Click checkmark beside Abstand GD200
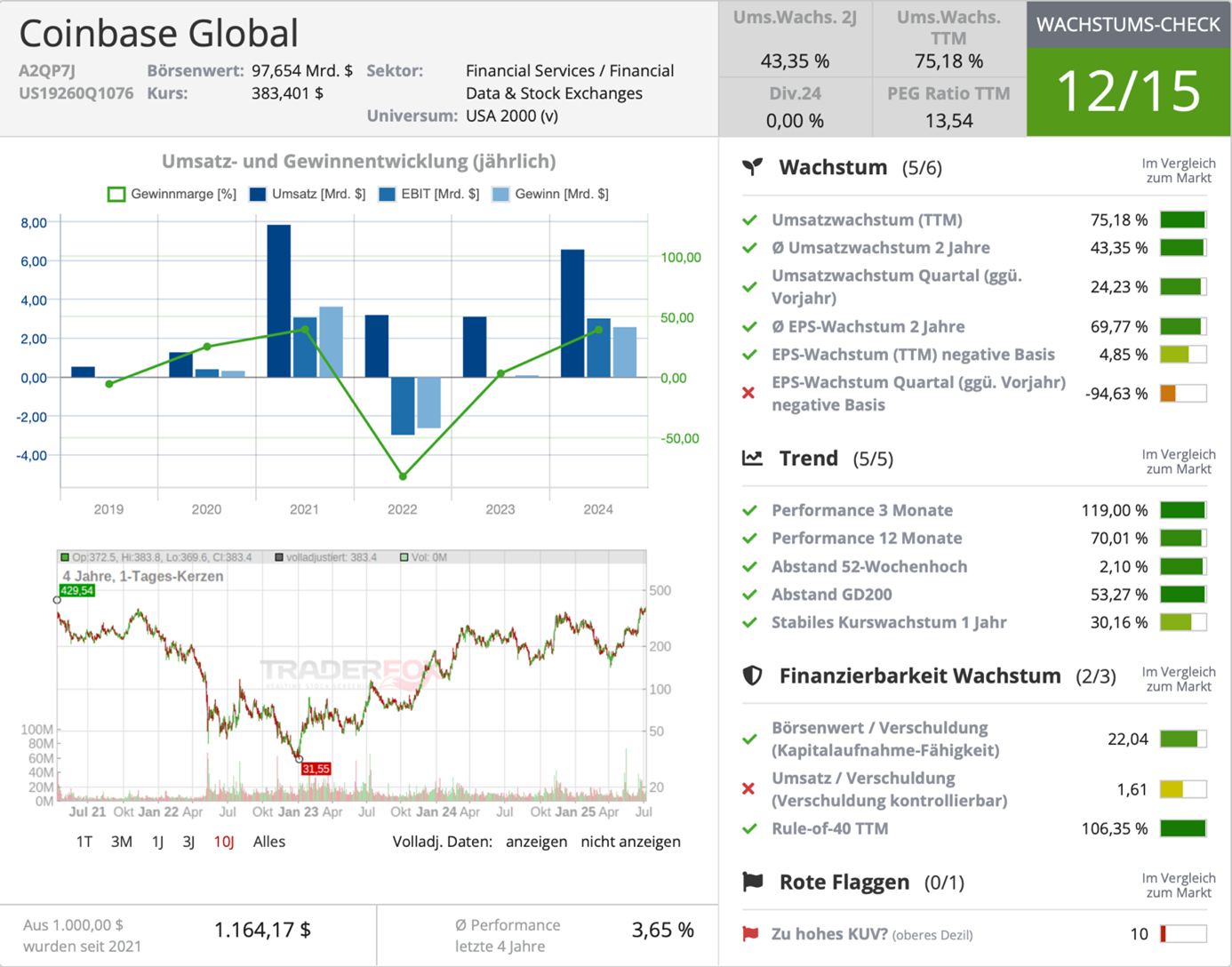The height and width of the screenshot is (967, 1232). pos(749,594)
